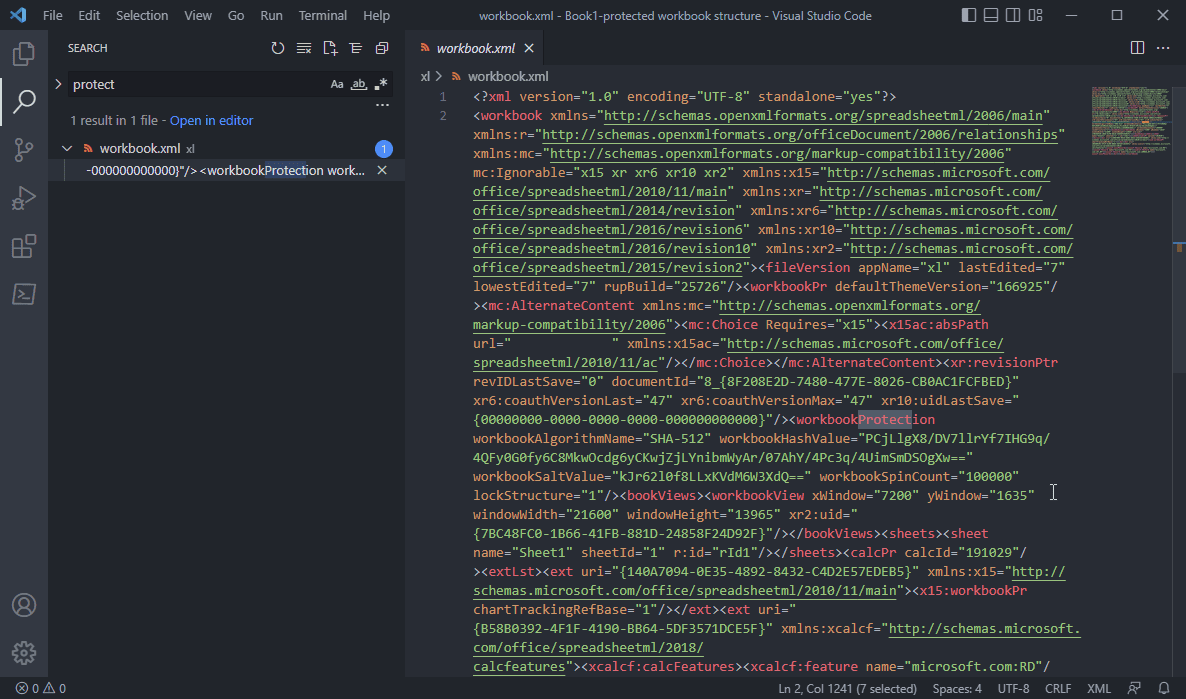Open editor More Actions menu
This screenshot has height=699, width=1186.
click(1163, 48)
